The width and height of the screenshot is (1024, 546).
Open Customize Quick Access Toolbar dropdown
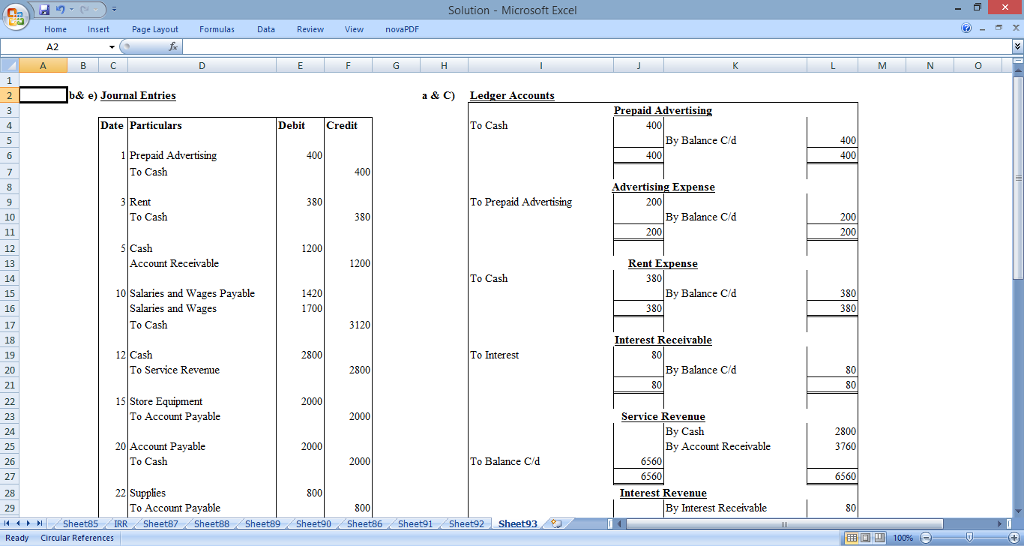click(114, 10)
